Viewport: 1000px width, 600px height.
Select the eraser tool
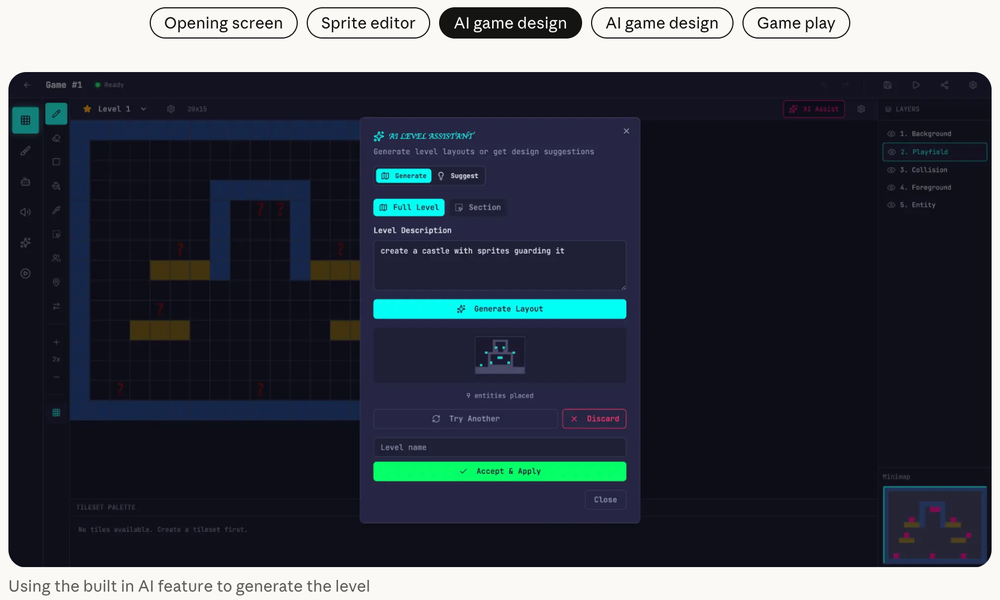tap(57, 138)
